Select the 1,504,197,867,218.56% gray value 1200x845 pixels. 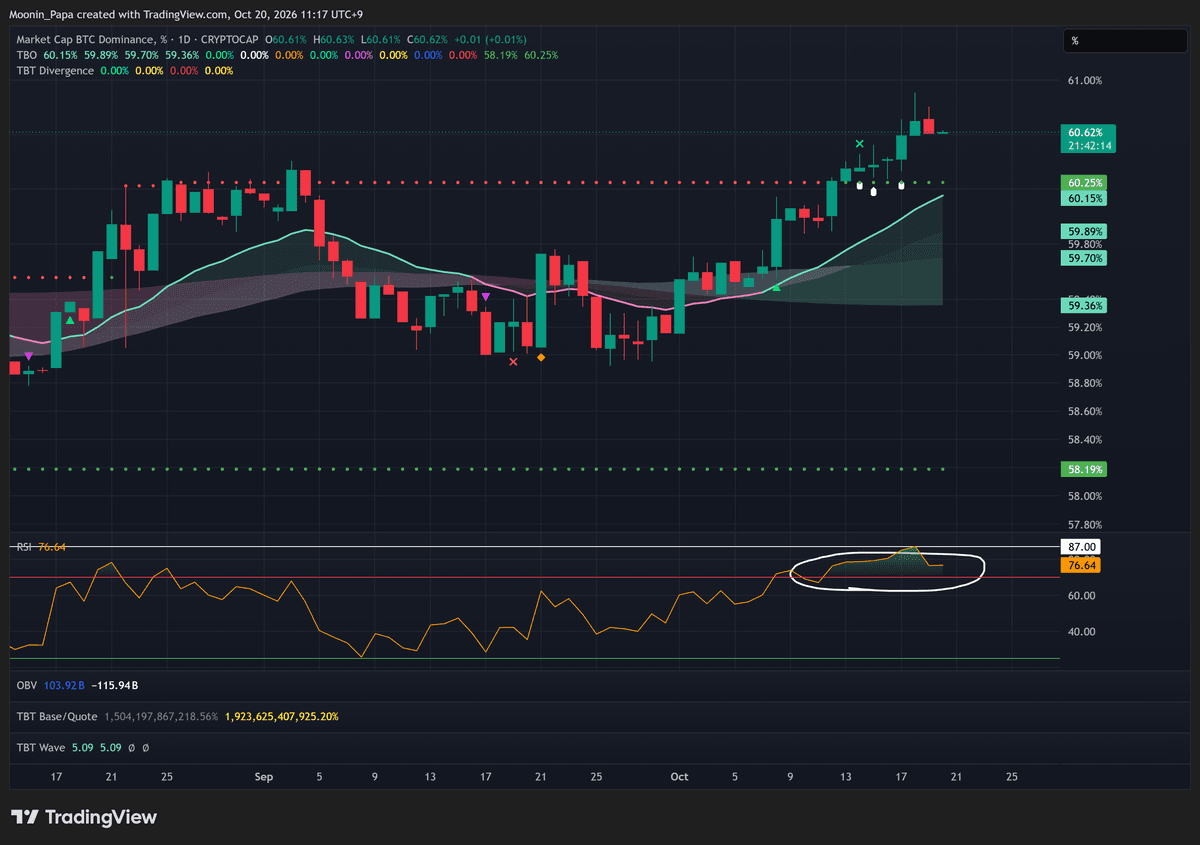pyautogui.click(x=161, y=716)
